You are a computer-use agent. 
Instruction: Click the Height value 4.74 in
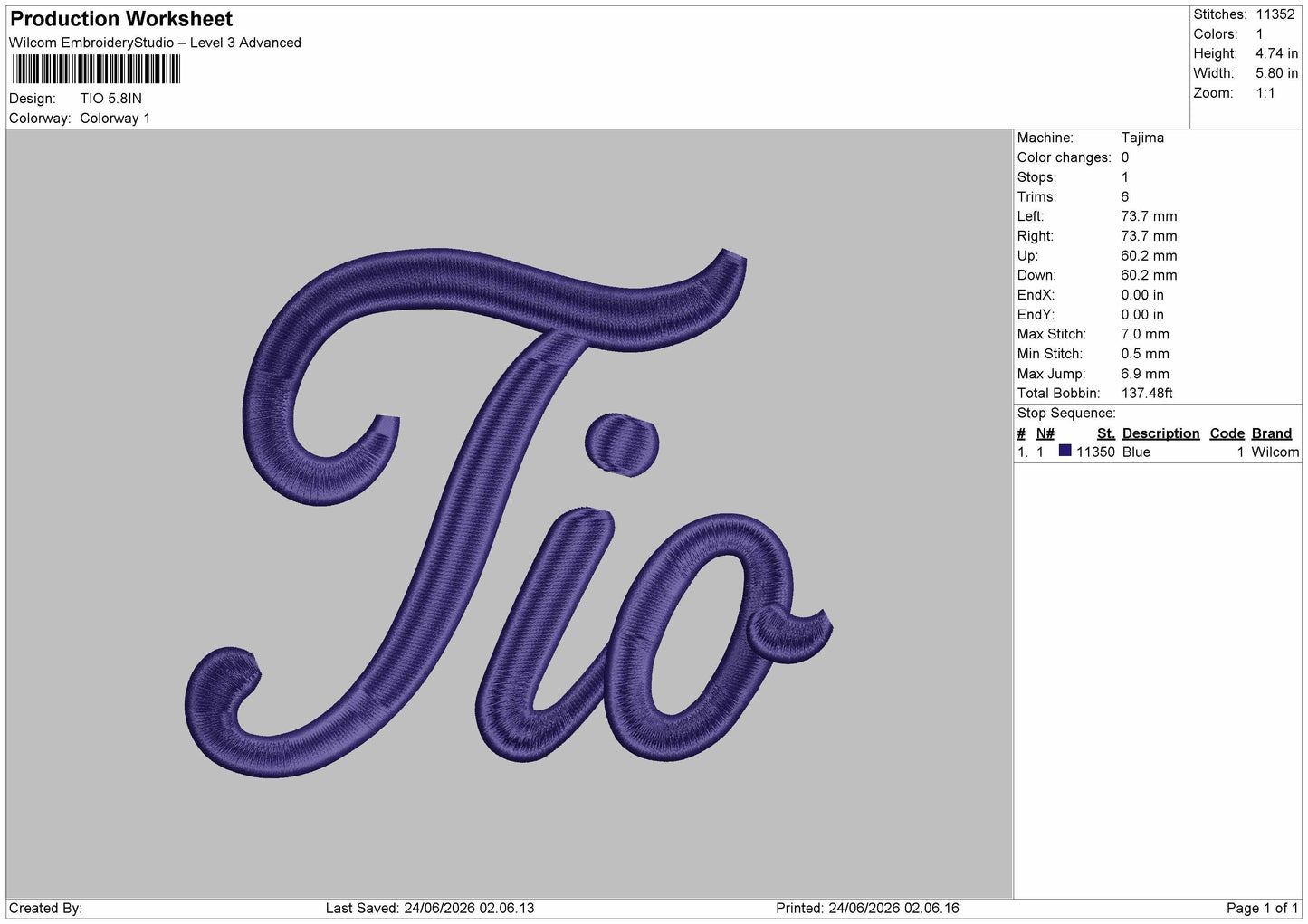pos(1276,53)
